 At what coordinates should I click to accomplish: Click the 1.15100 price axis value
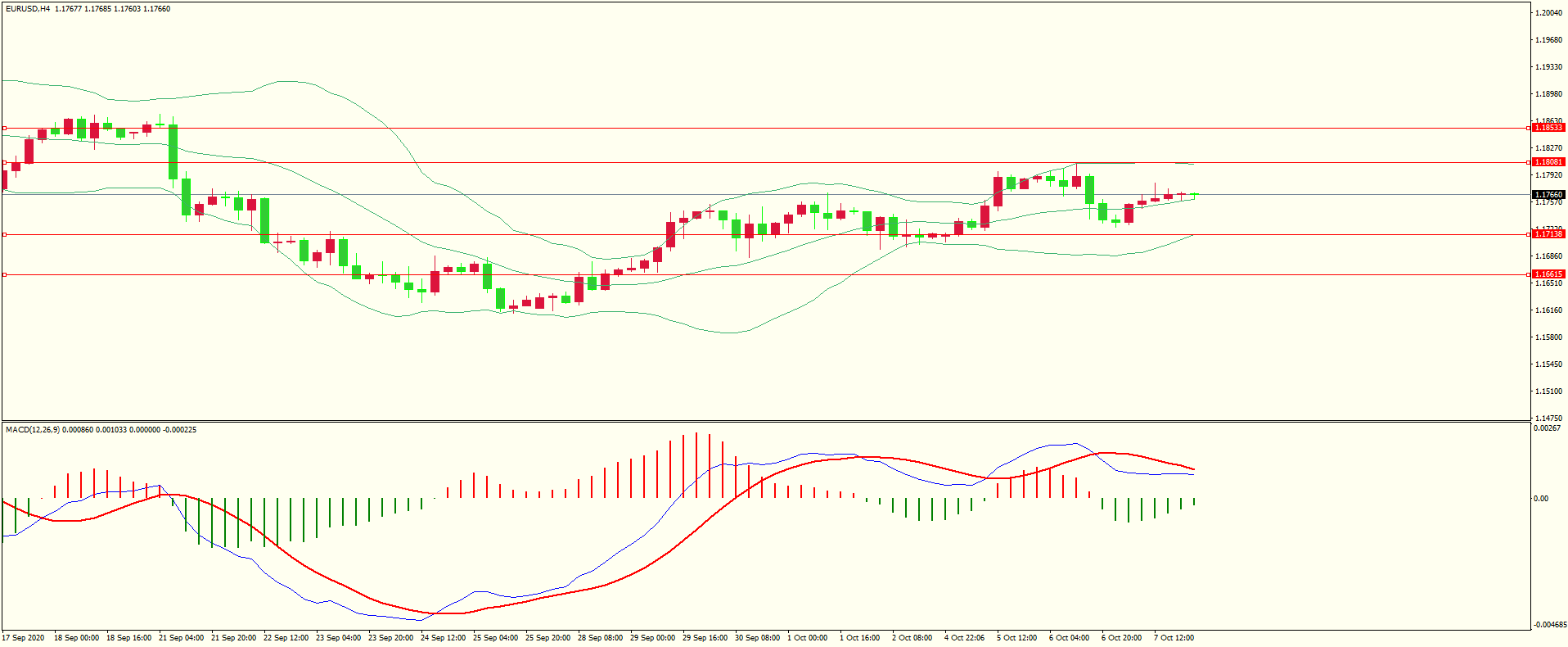(x=1550, y=391)
